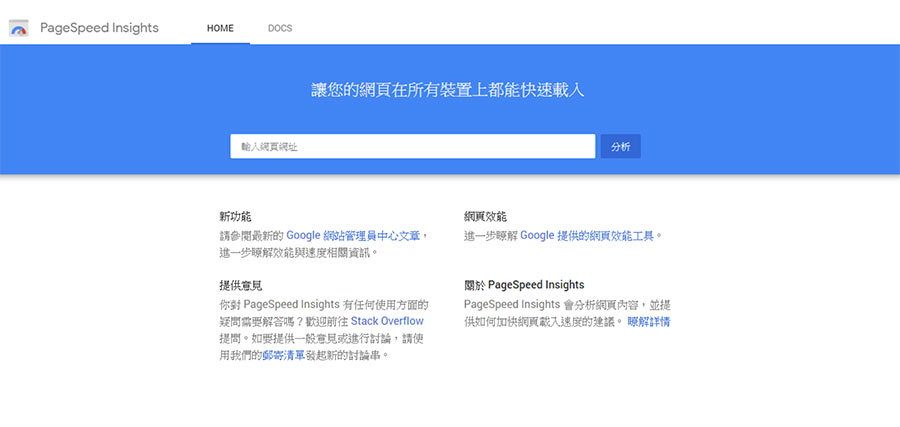Click the 新功能 section heading

pyautogui.click(x=235, y=216)
